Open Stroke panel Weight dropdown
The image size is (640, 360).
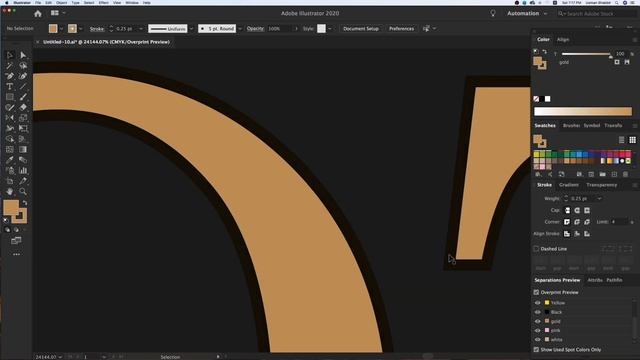coord(599,198)
